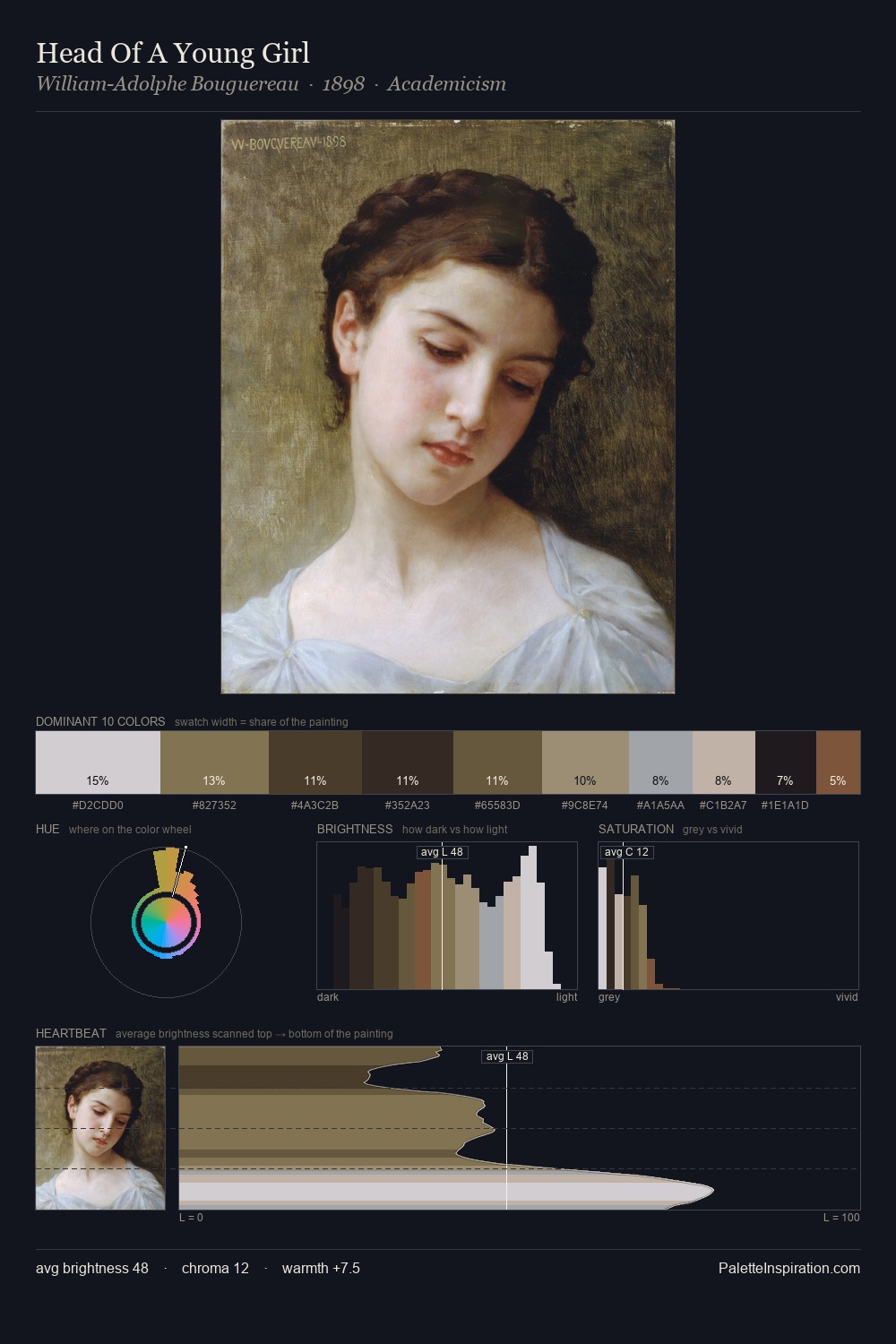This screenshot has width=896, height=1344.
Task: Click the 'light' brightness axis label
Action: [567, 997]
